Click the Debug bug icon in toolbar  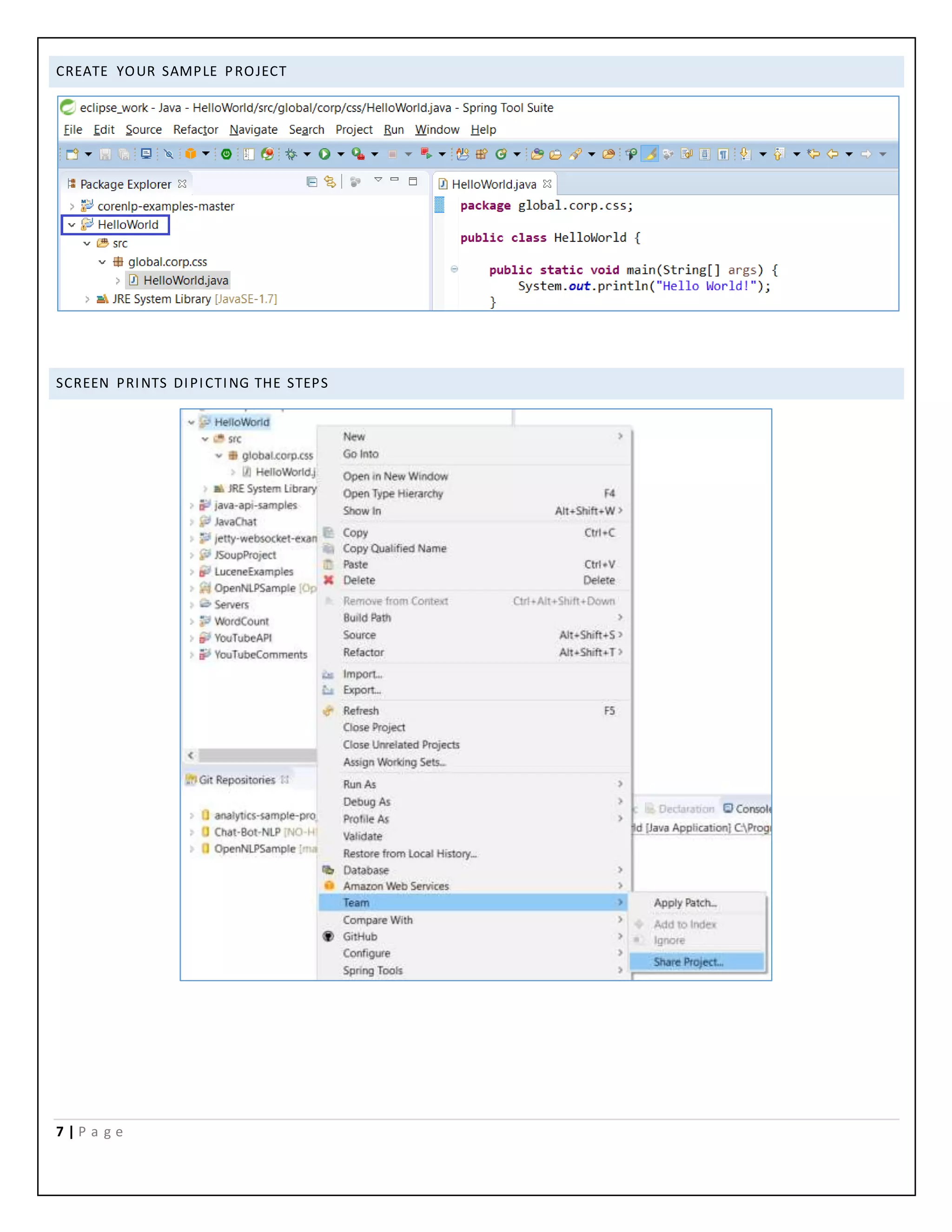291,154
